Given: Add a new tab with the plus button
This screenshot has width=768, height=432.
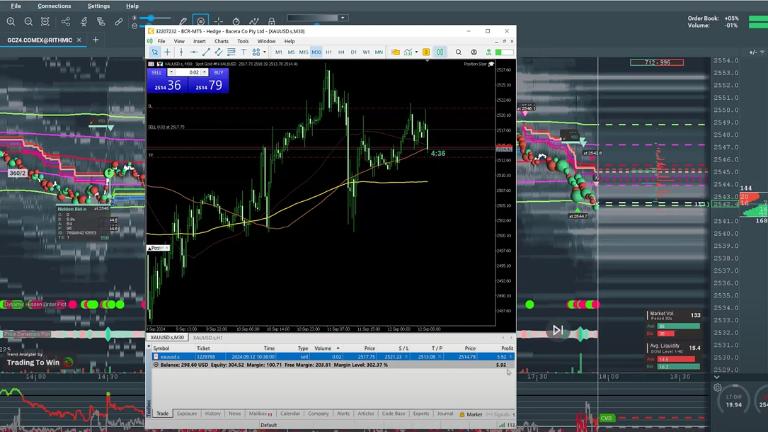Looking at the screenshot, I should (95, 39).
